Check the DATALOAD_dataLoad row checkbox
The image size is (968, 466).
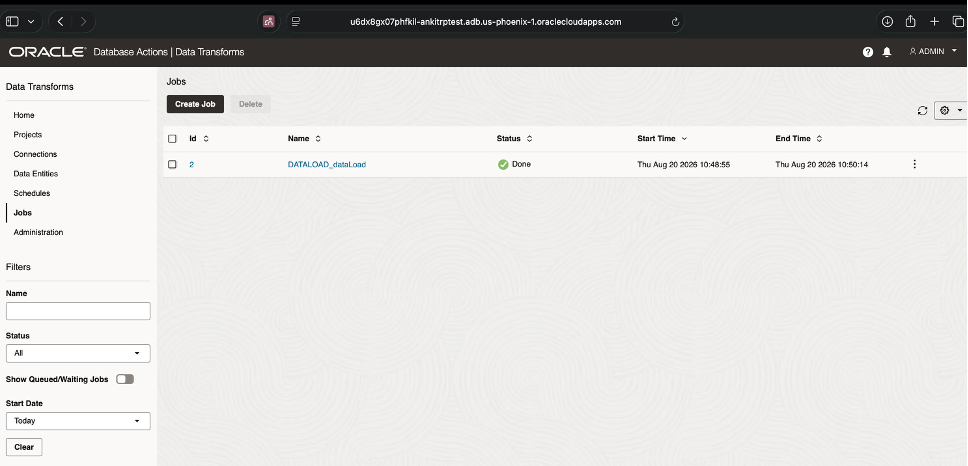(172, 164)
